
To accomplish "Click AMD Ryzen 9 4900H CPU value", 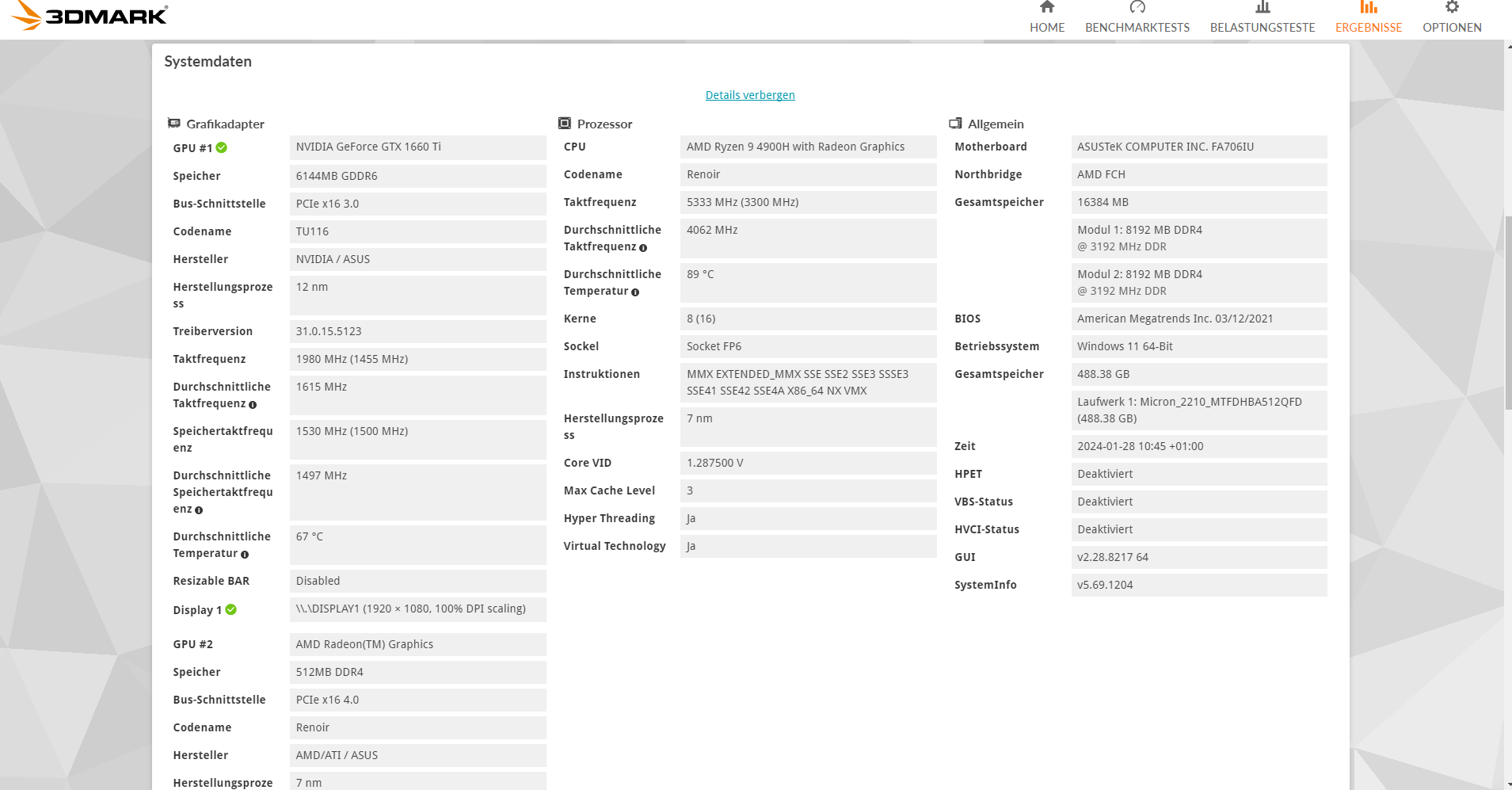I will point(808,147).
